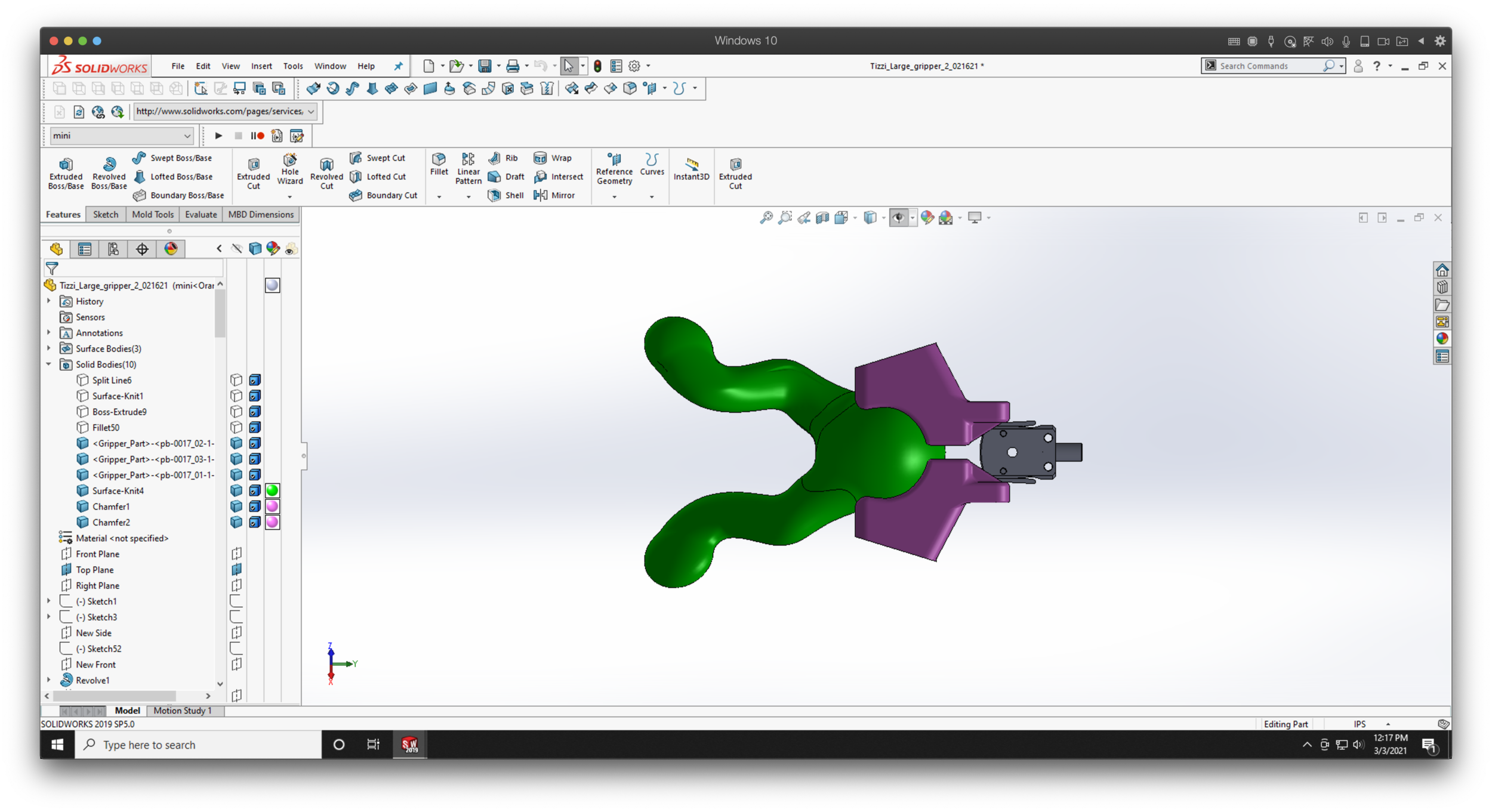Expand the Surface Bodies(3) folder
Screen dimensions: 1492x812
pyautogui.click(x=49, y=348)
